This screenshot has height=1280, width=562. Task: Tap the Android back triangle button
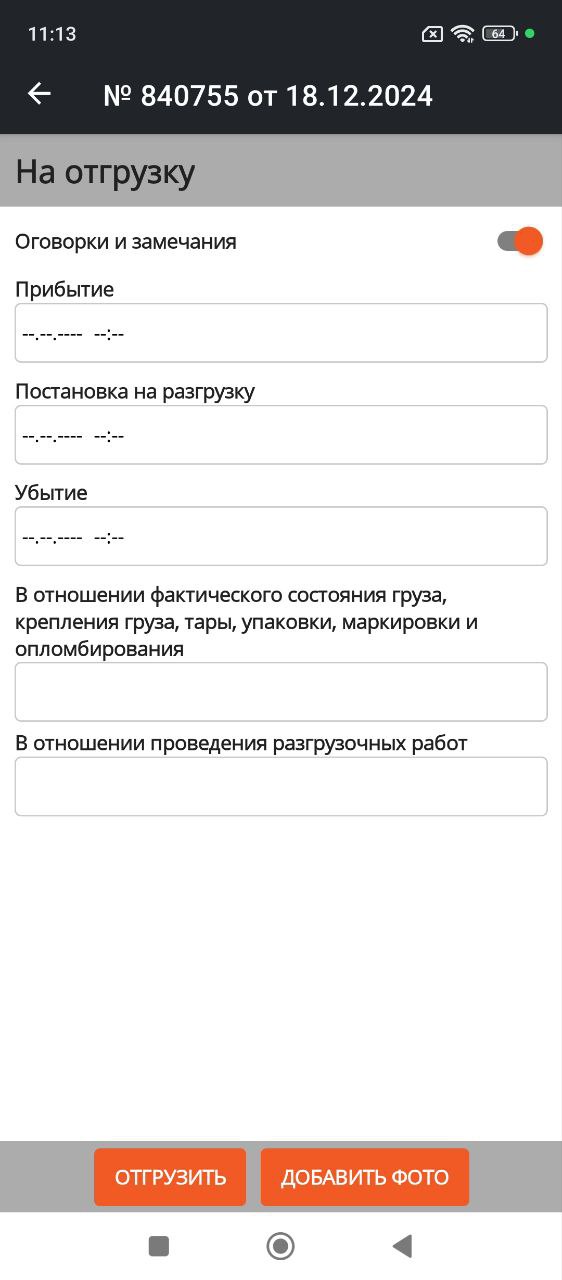coord(402,1245)
